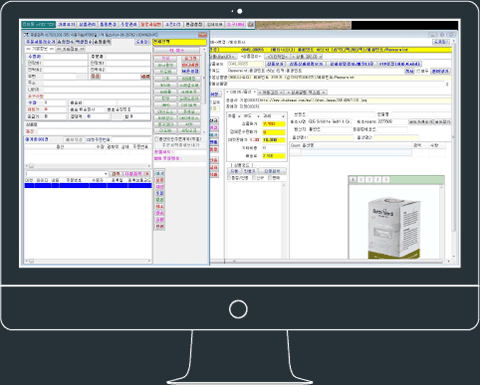Select page 1 thumbnail in image viewer
Screen dimensions: 480x385
pos(353,180)
